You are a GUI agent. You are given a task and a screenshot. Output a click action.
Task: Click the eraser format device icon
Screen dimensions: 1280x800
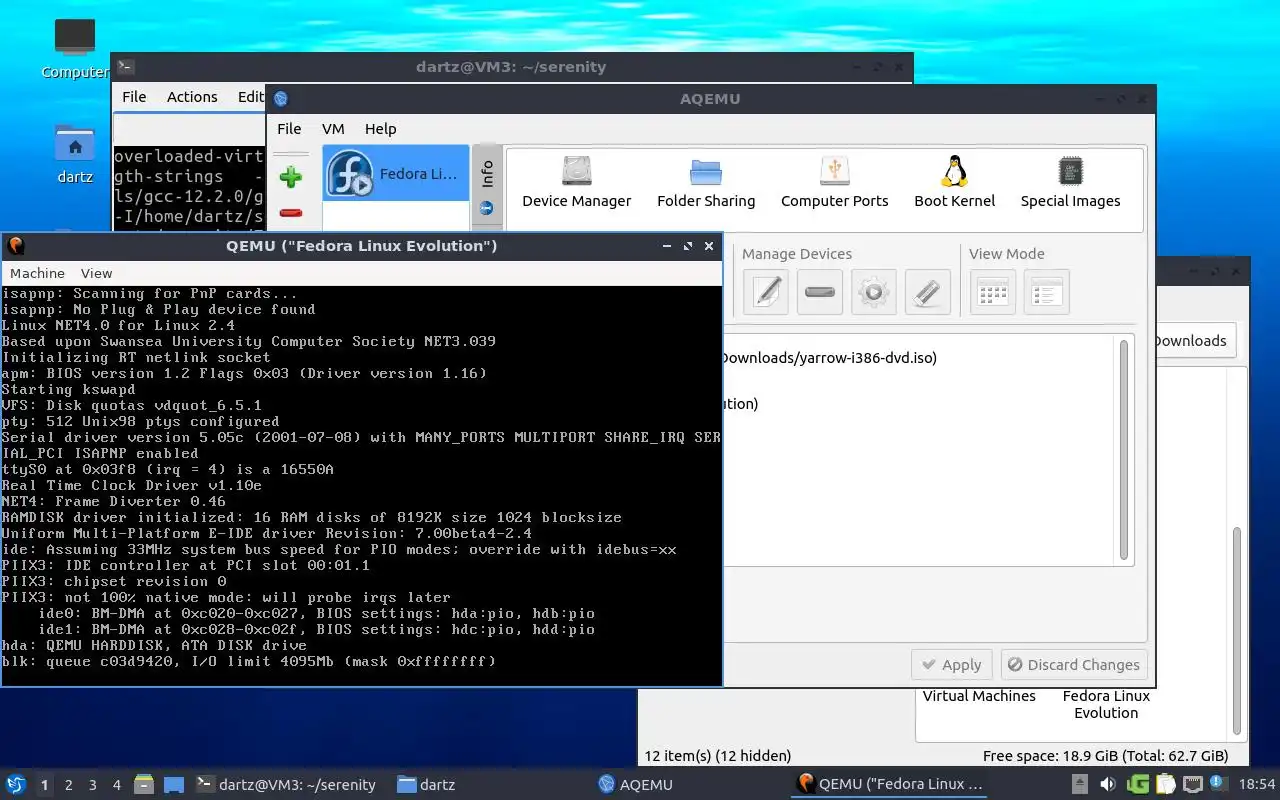(927, 292)
